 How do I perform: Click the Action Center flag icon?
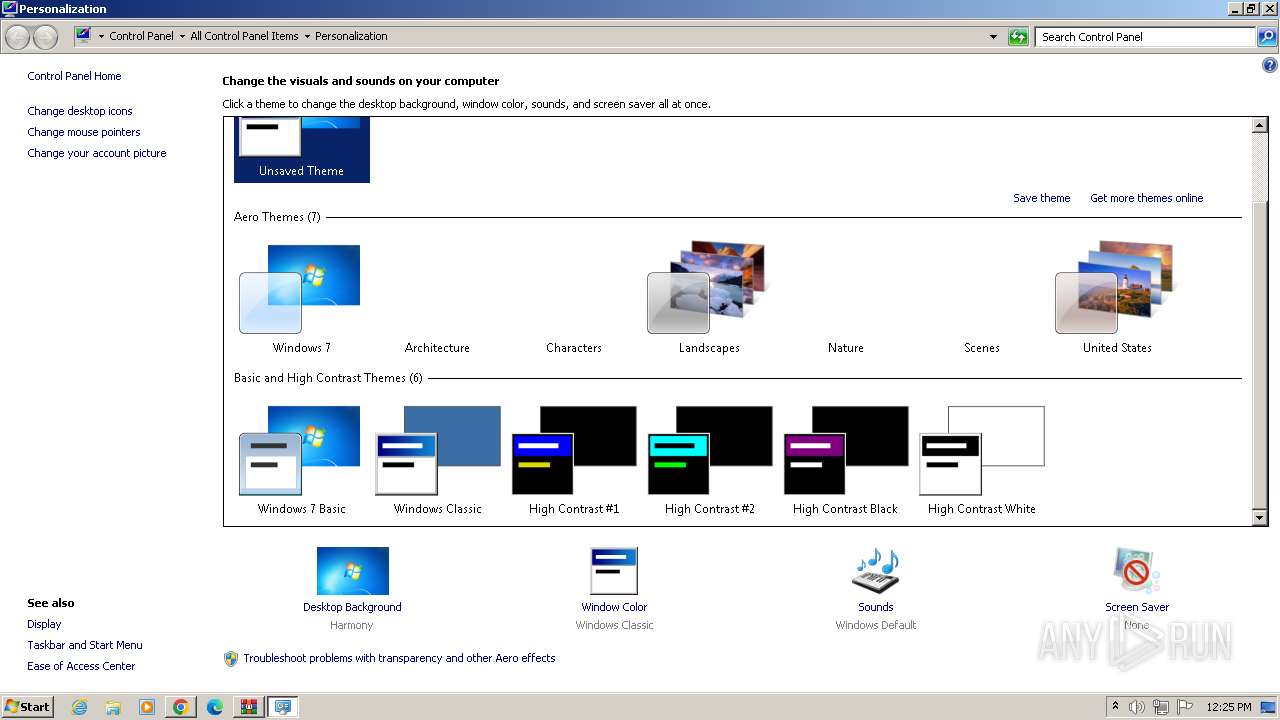point(1185,707)
